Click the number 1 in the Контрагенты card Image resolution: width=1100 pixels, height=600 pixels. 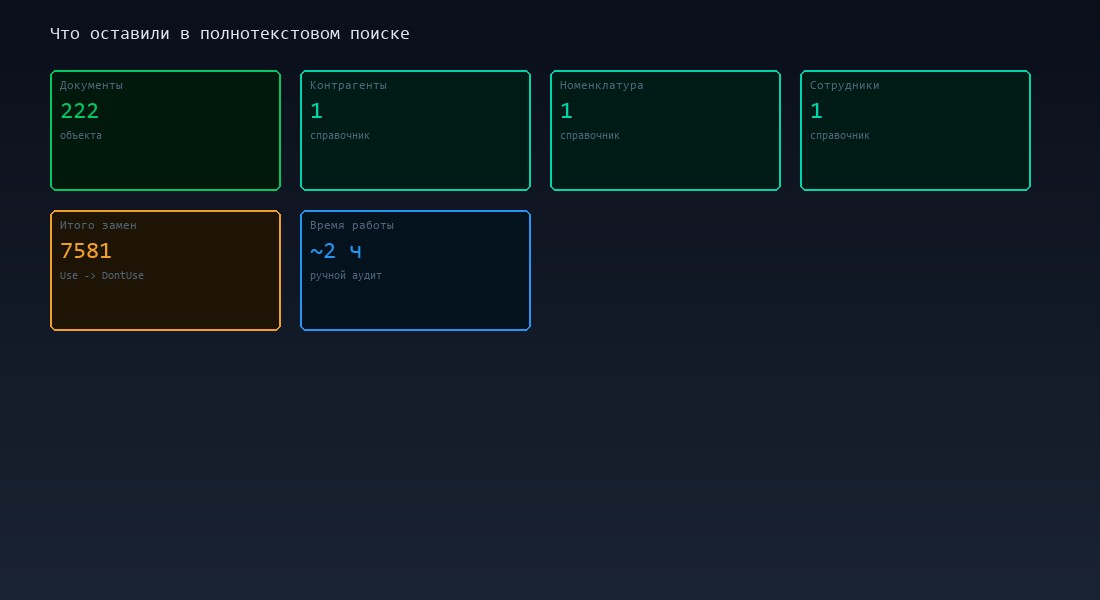316,111
